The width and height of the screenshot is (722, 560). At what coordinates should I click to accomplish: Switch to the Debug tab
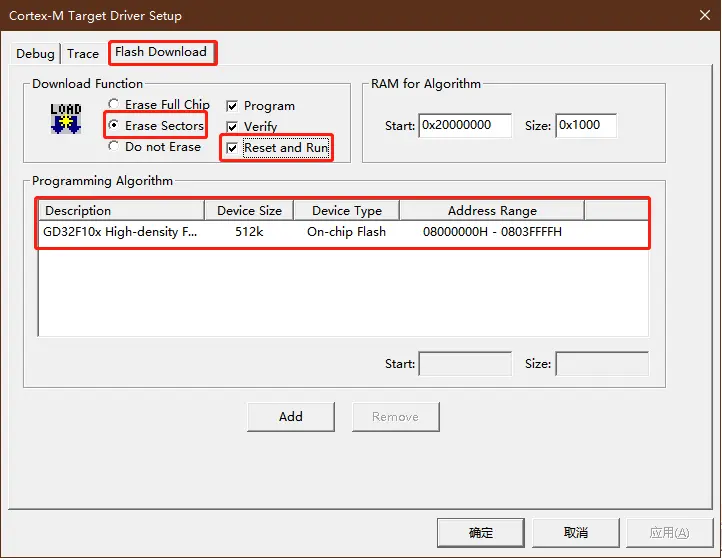pos(35,54)
